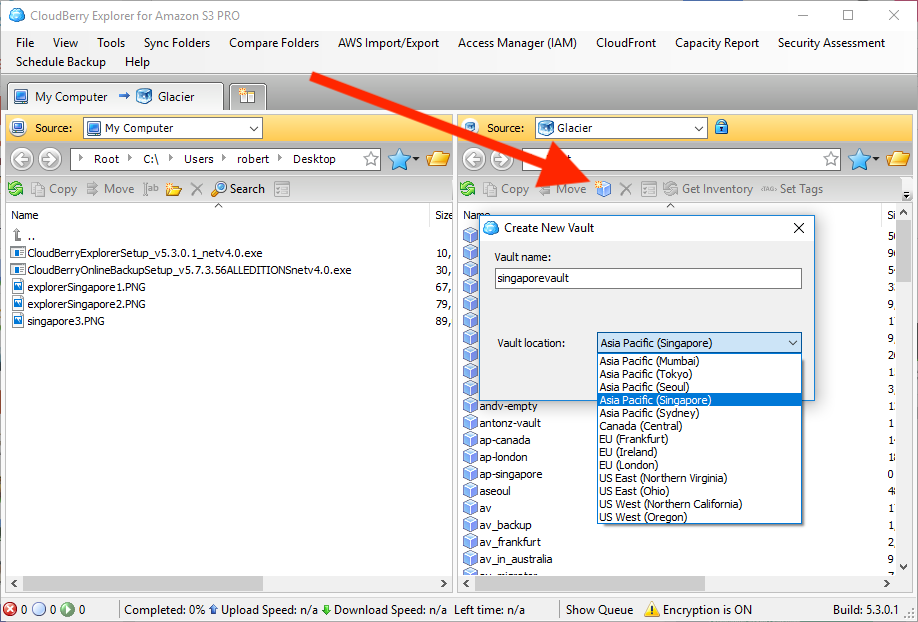
Task: Click the new folder icon in left toolbar
Action: click(173, 189)
